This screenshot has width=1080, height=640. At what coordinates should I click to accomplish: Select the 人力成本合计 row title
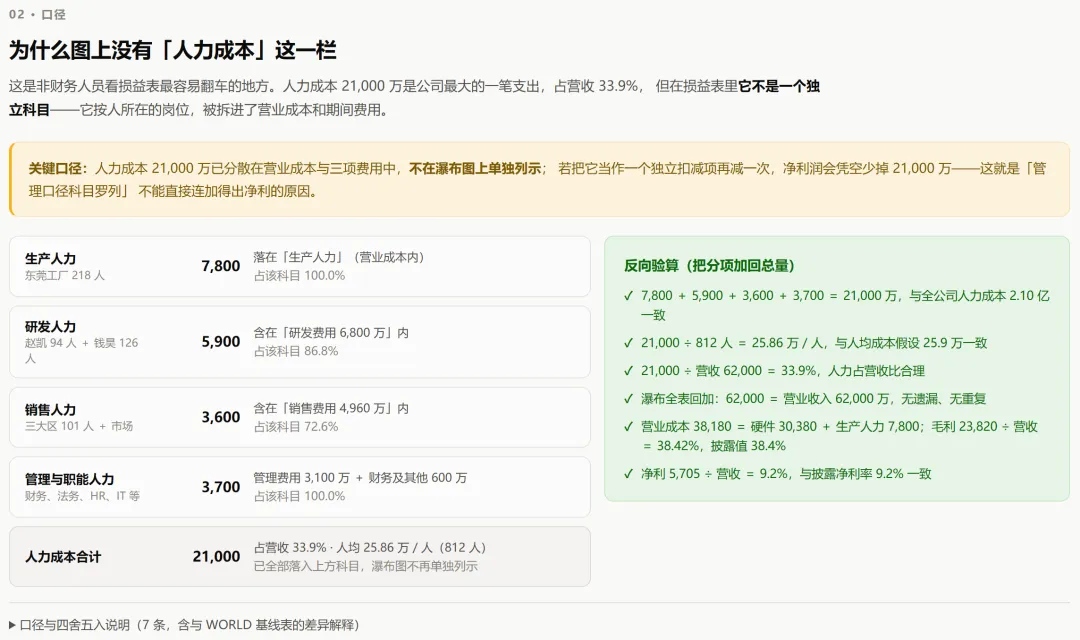(63, 557)
